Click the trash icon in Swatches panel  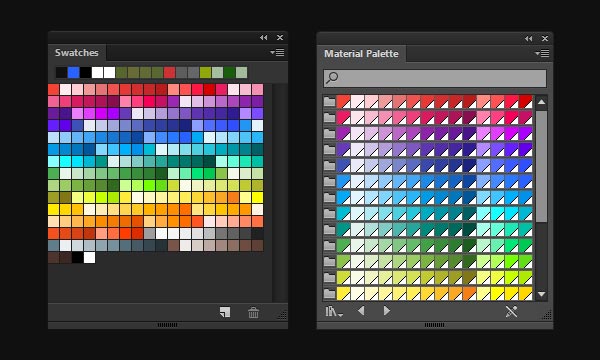click(253, 312)
